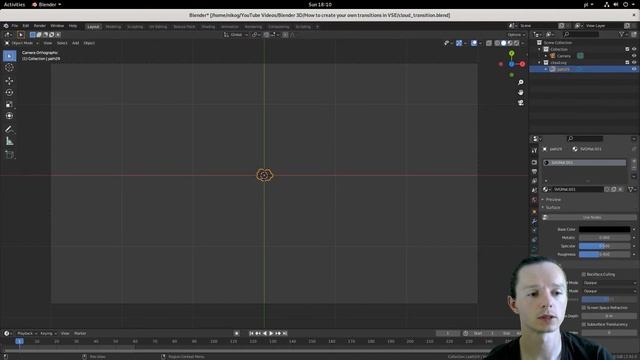Viewport: 640px width, 360px height.
Task: Collapse the Collection tree in outliner
Action: [x=539, y=49]
